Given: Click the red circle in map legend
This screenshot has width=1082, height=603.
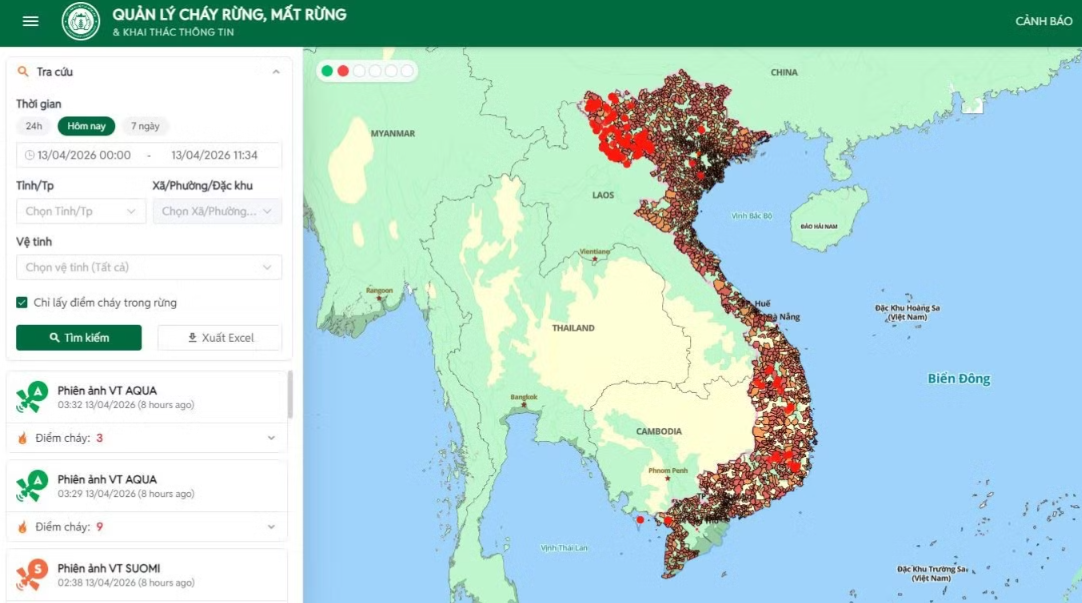Looking at the screenshot, I should point(343,71).
